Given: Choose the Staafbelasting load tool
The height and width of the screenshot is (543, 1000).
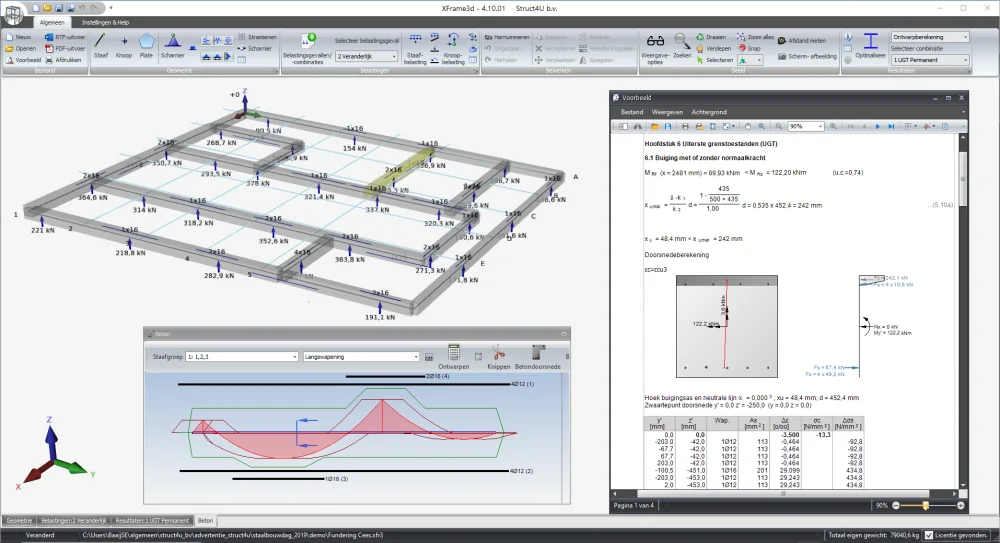Looking at the screenshot, I should point(415,49).
